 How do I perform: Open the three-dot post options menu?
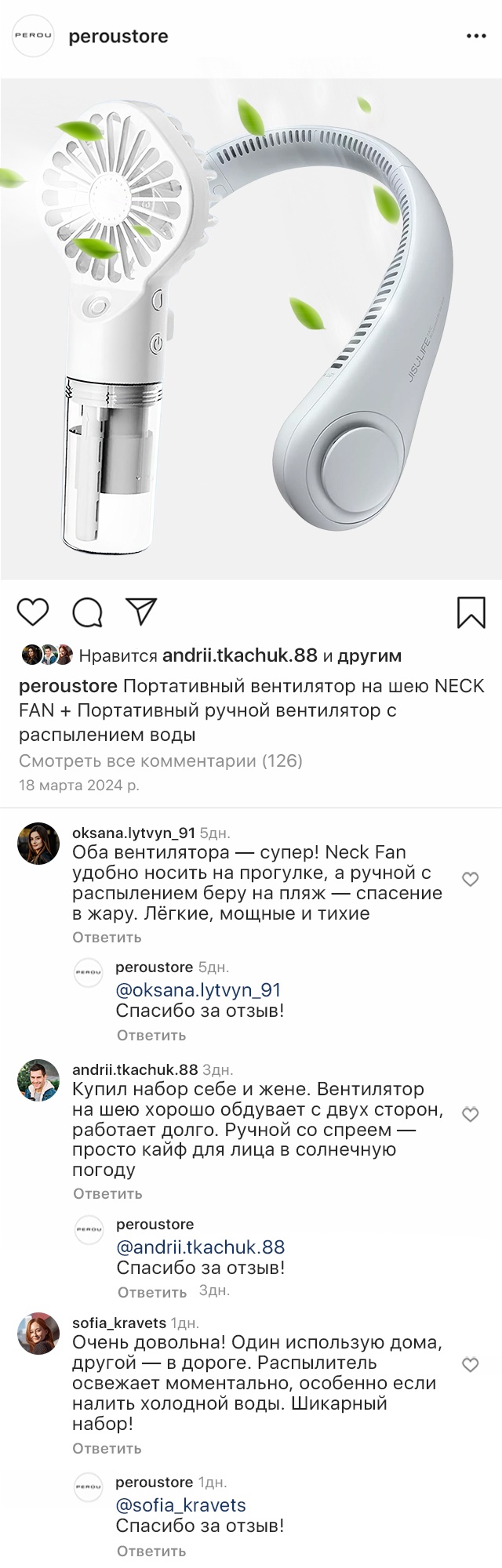click(x=476, y=36)
